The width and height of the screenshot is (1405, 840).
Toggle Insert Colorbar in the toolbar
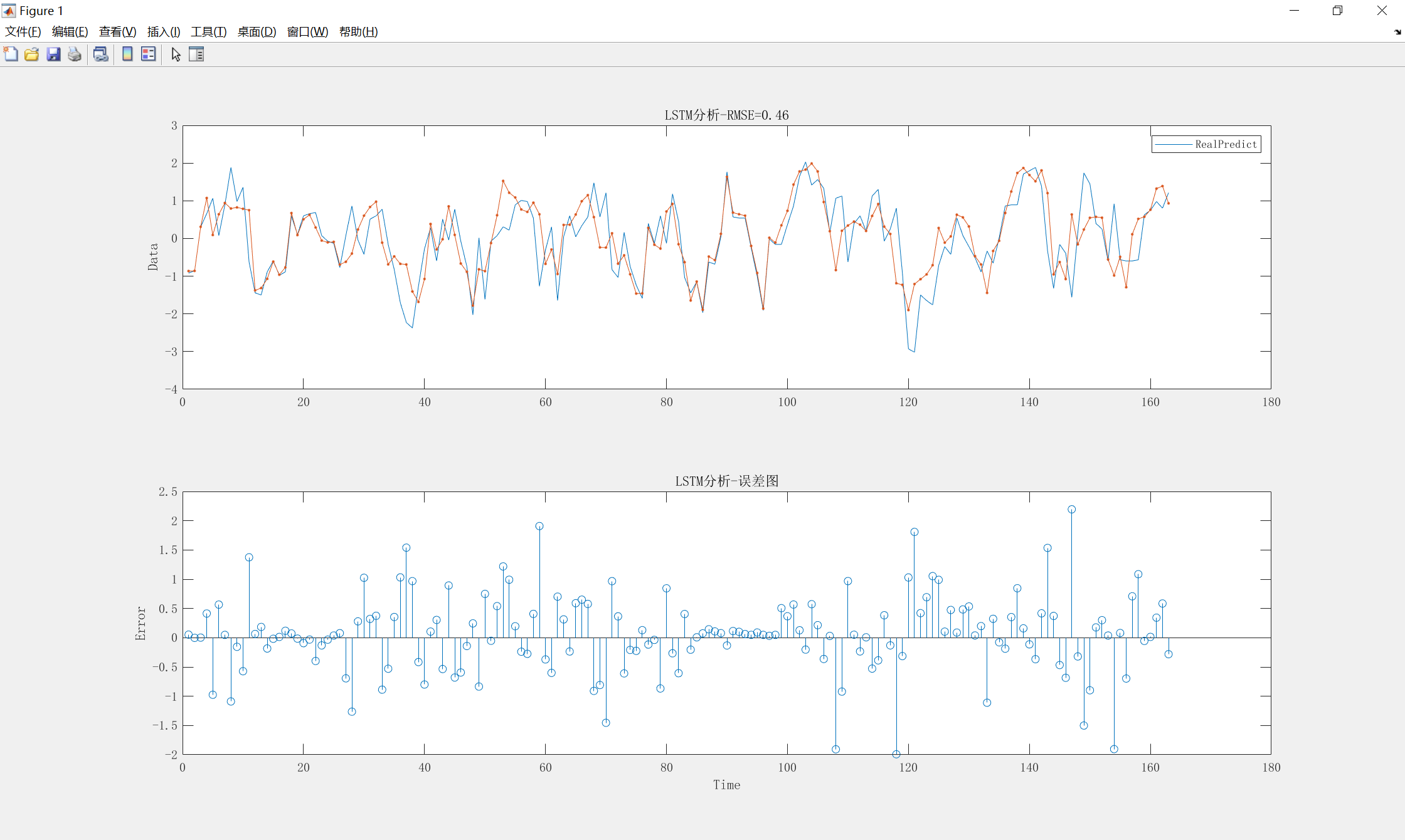[127, 55]
